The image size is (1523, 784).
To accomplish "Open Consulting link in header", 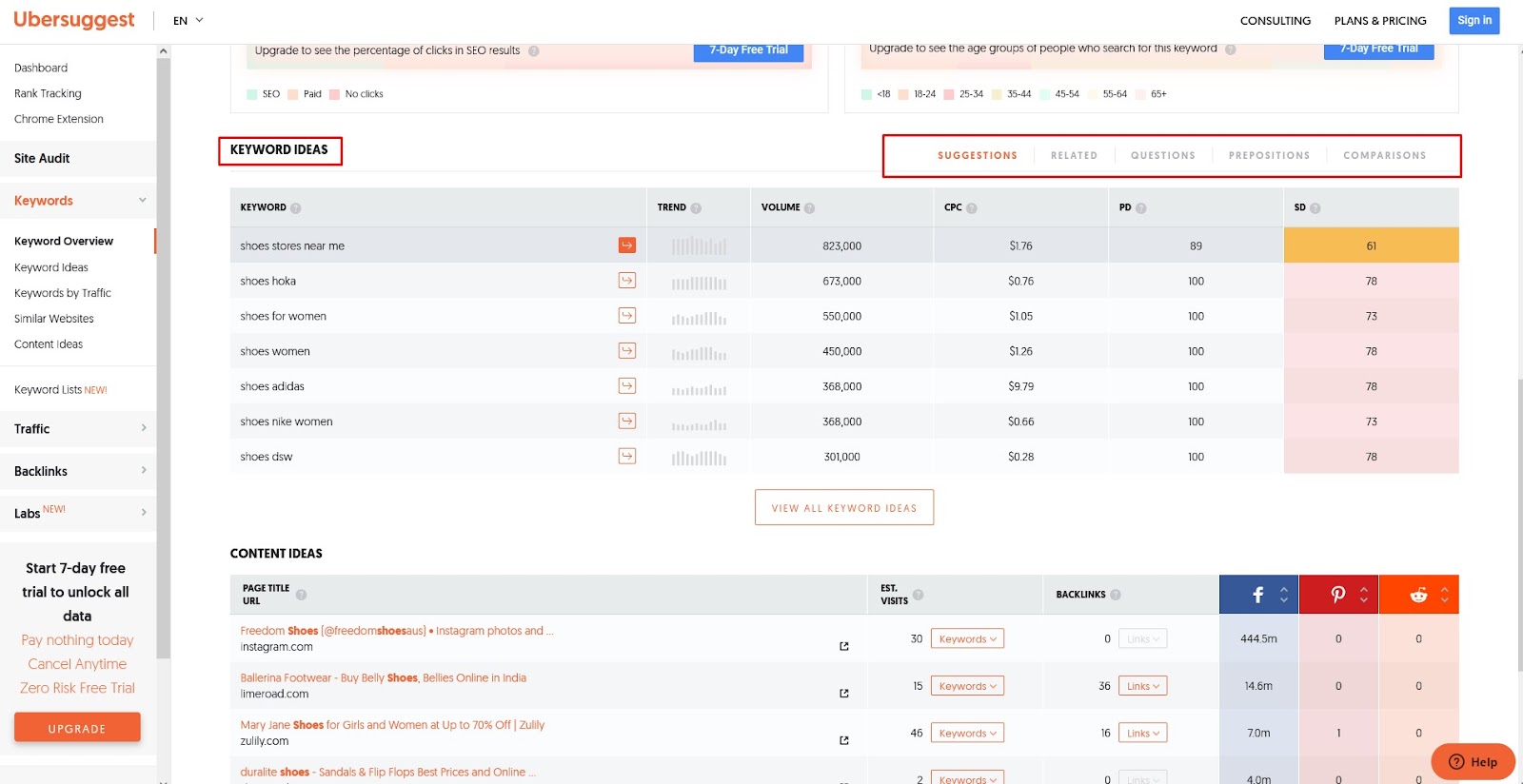I will [x=1276, y=21].
